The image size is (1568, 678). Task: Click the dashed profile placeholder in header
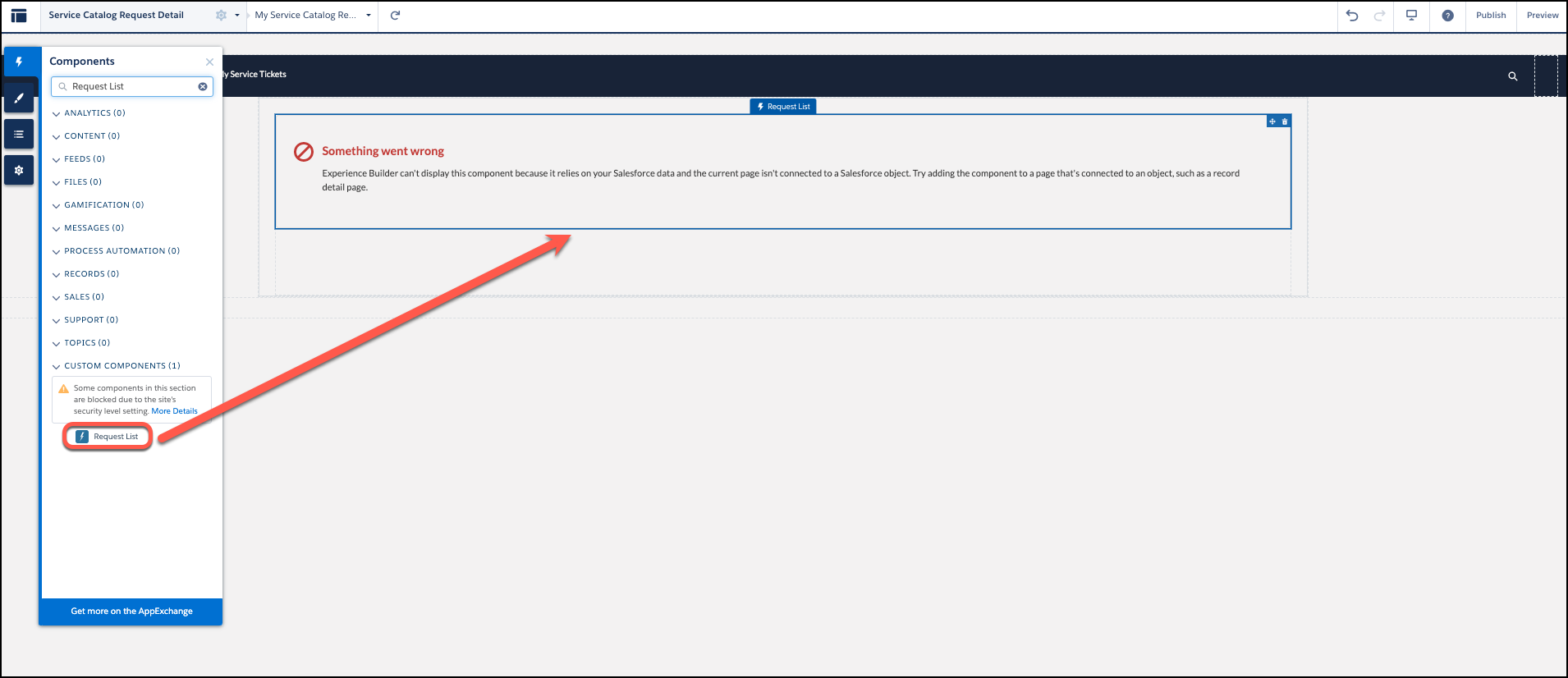[x=1546, y=76]
